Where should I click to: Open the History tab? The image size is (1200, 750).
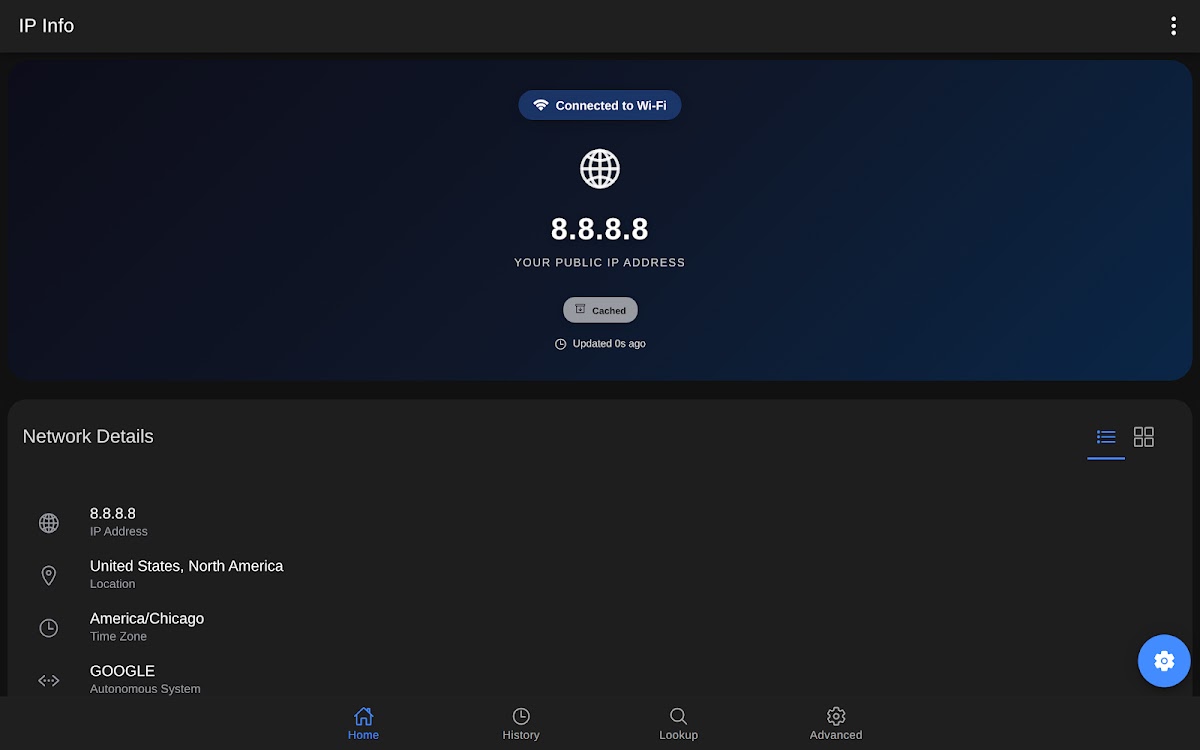tap(521, 723)
